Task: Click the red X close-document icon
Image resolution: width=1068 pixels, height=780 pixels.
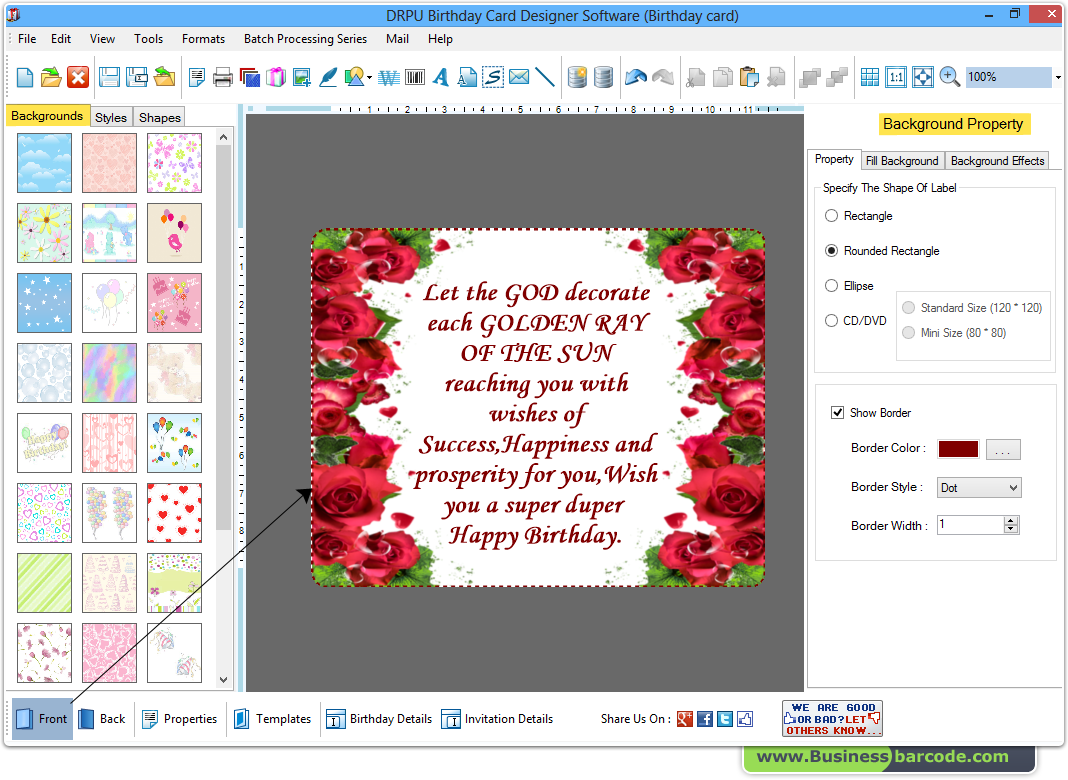Action: [x=78, y=77]
